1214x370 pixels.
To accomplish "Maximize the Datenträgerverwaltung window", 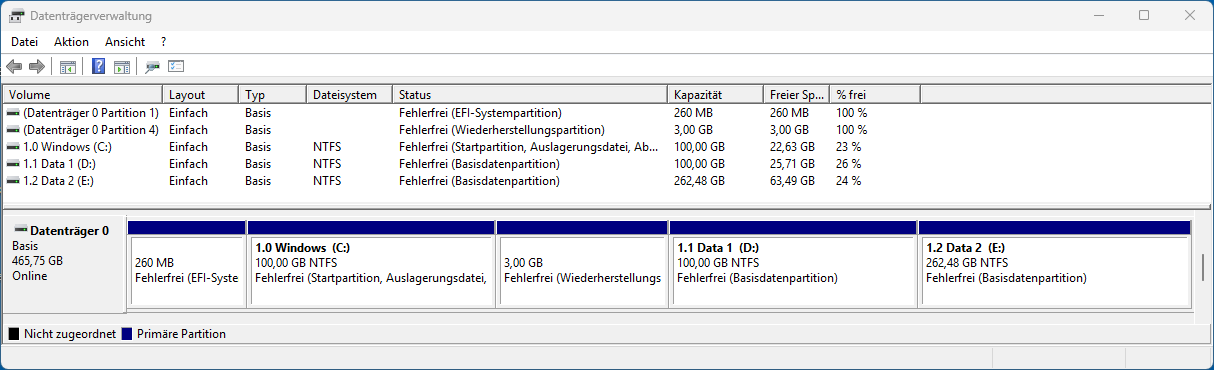I will tap(1143, 15).
